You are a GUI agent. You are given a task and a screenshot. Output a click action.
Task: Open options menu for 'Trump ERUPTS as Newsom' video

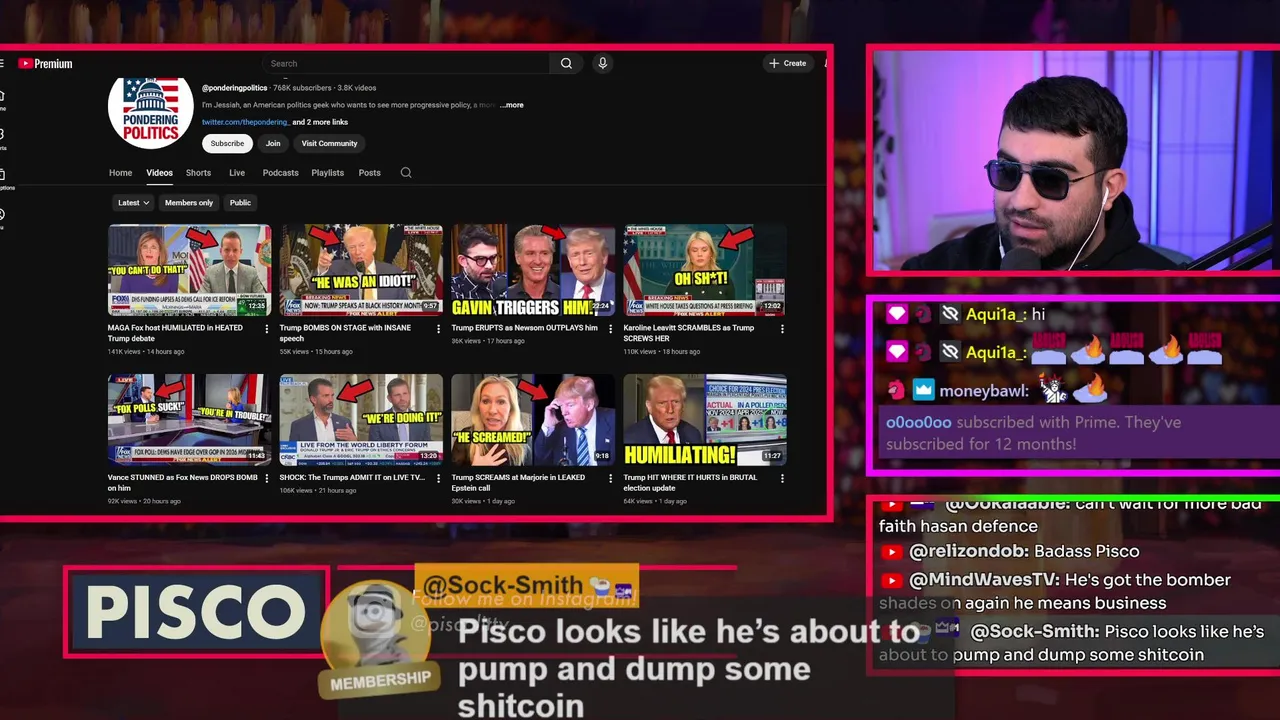610,329
